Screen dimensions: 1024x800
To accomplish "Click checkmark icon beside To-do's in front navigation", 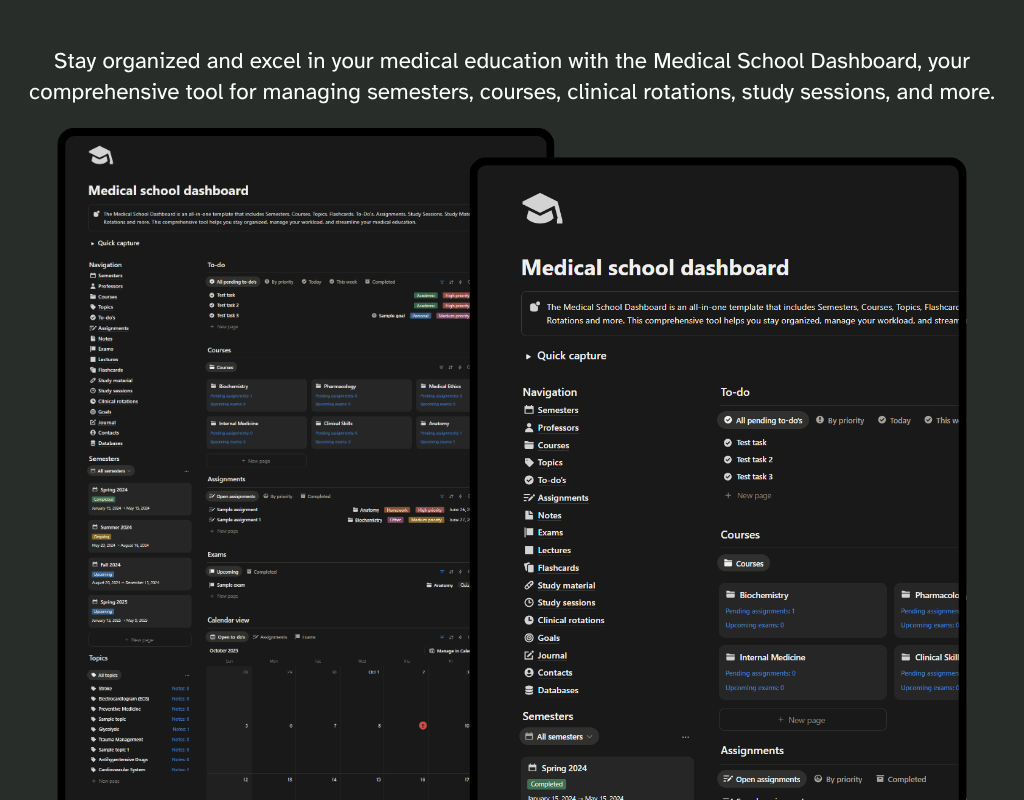I will (x=529, y=480).
